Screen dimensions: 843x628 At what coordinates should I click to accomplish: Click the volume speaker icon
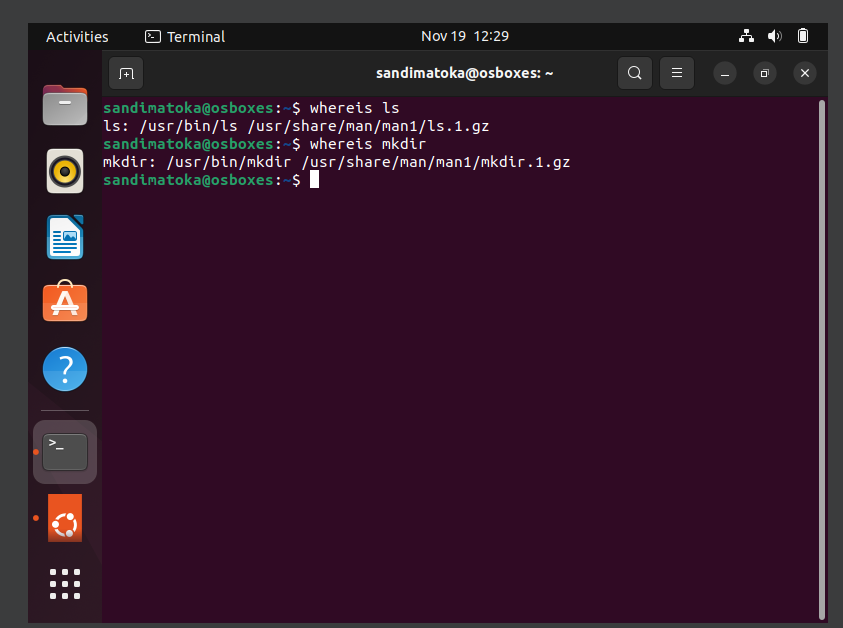click(x=774, y=36)
